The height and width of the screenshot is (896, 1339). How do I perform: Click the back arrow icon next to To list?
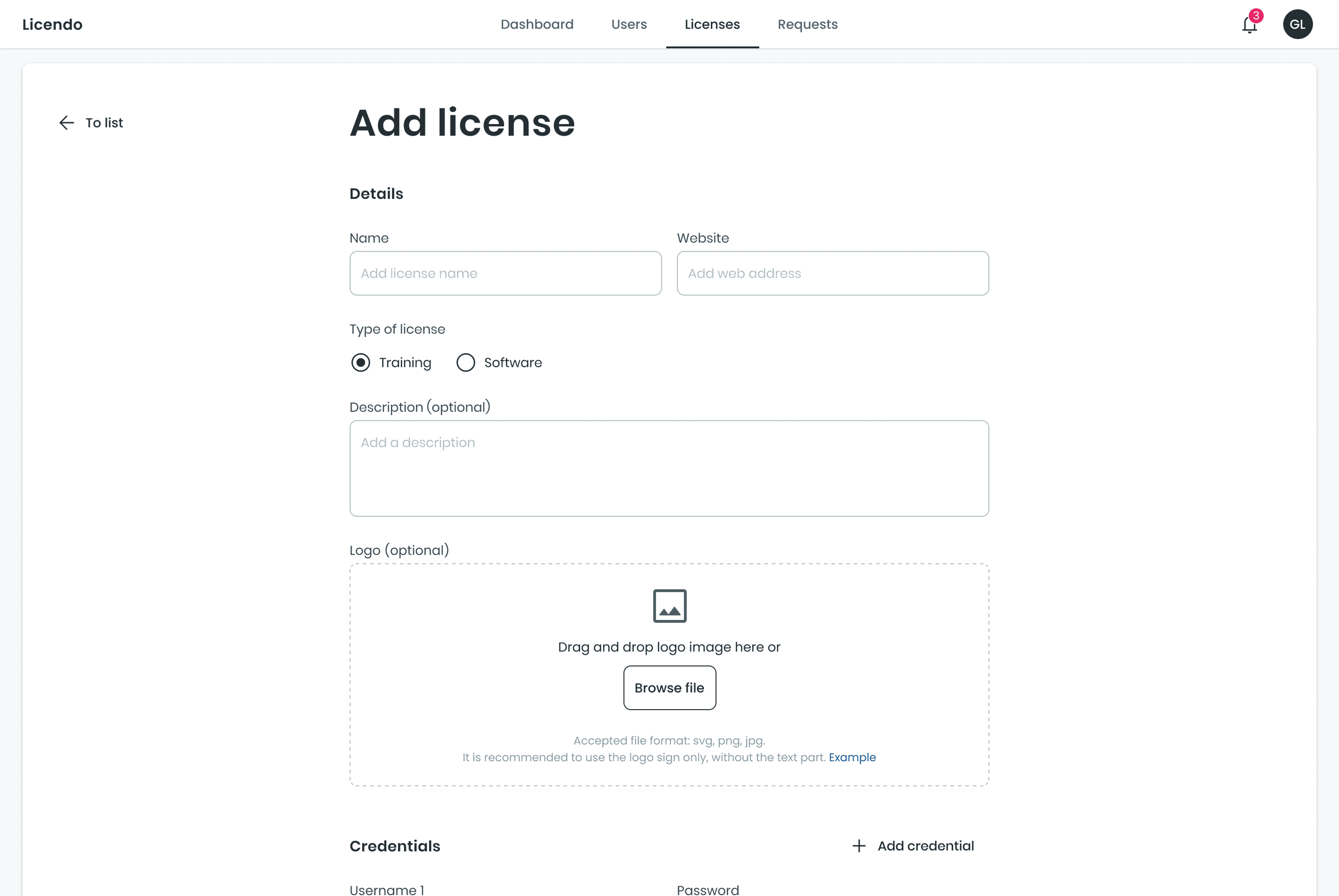[x=67, y=123]
